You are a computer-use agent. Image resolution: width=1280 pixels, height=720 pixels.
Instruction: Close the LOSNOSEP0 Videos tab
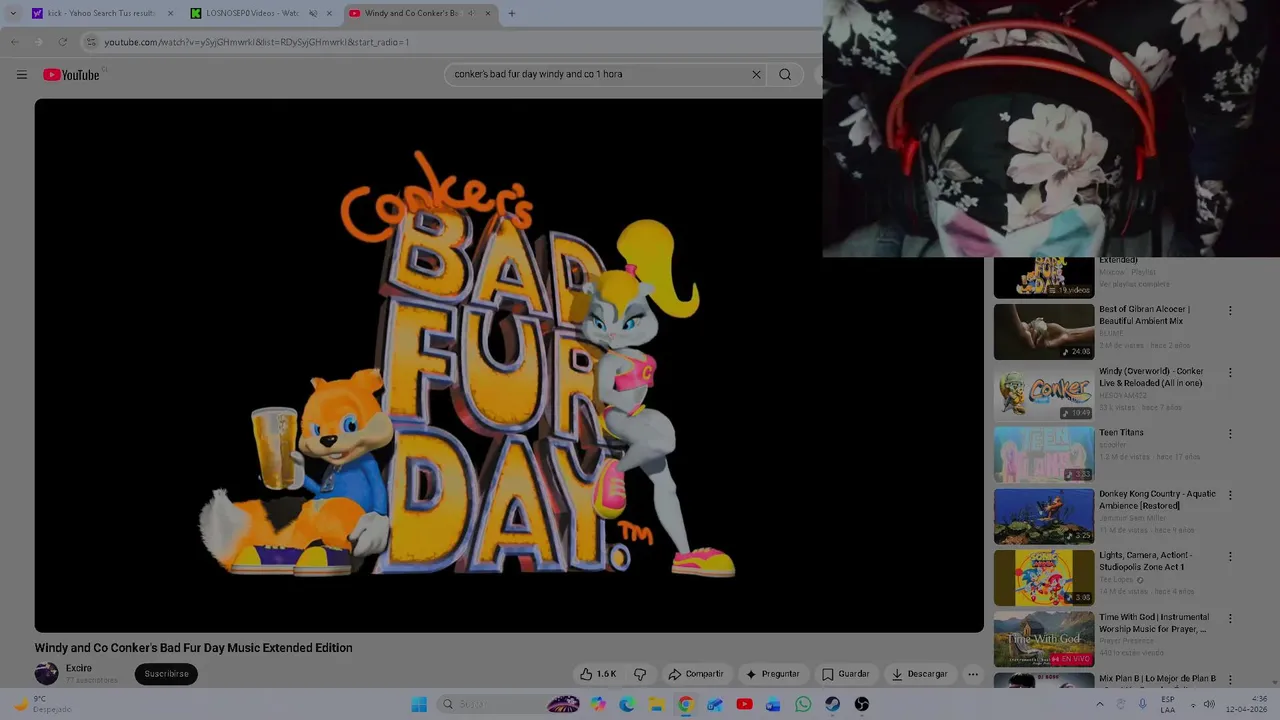pyautogui.click(x=329, y=13)
